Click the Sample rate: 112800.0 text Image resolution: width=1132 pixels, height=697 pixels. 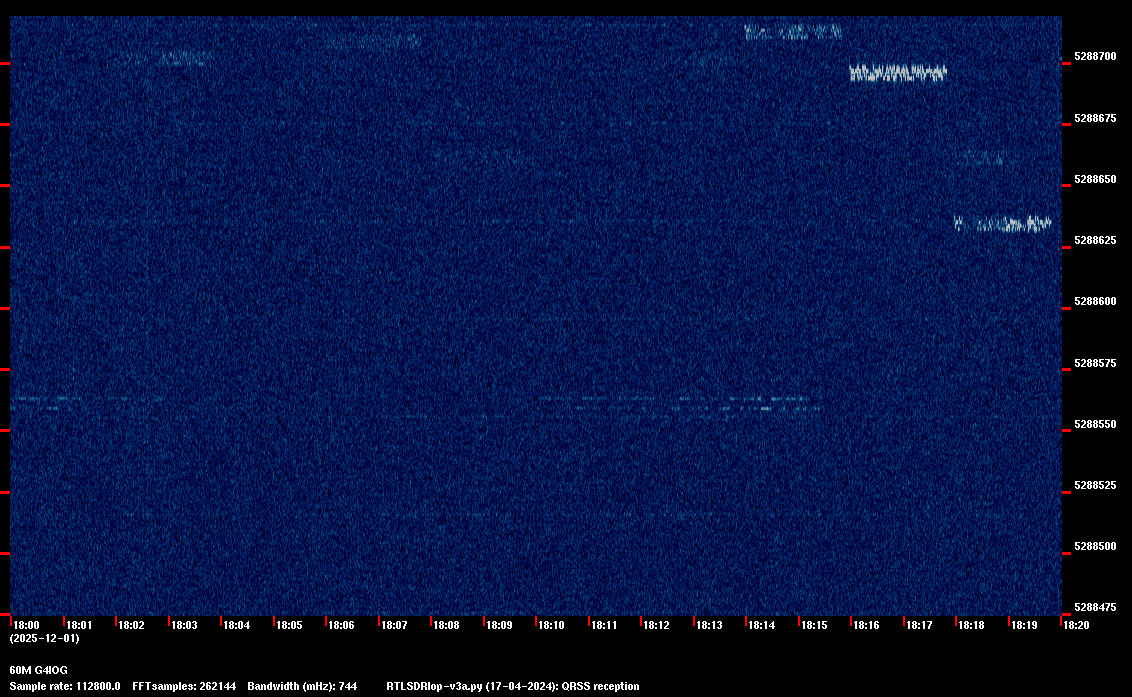coord(65,686)
